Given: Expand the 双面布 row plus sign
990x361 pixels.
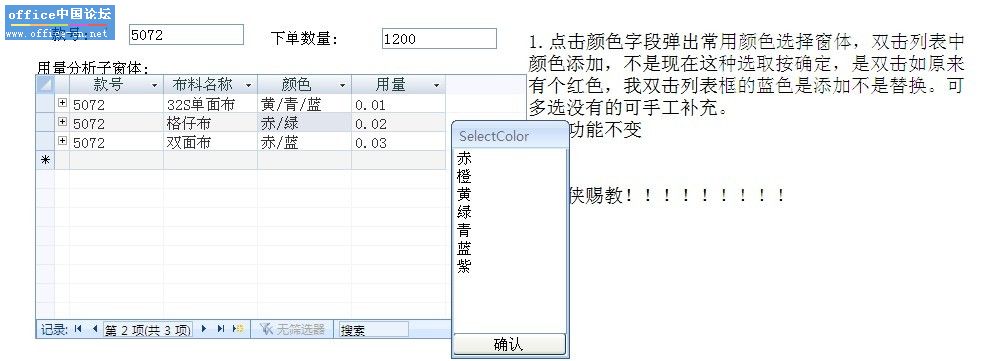Looking at the screenshot, I should coord(63,140).
